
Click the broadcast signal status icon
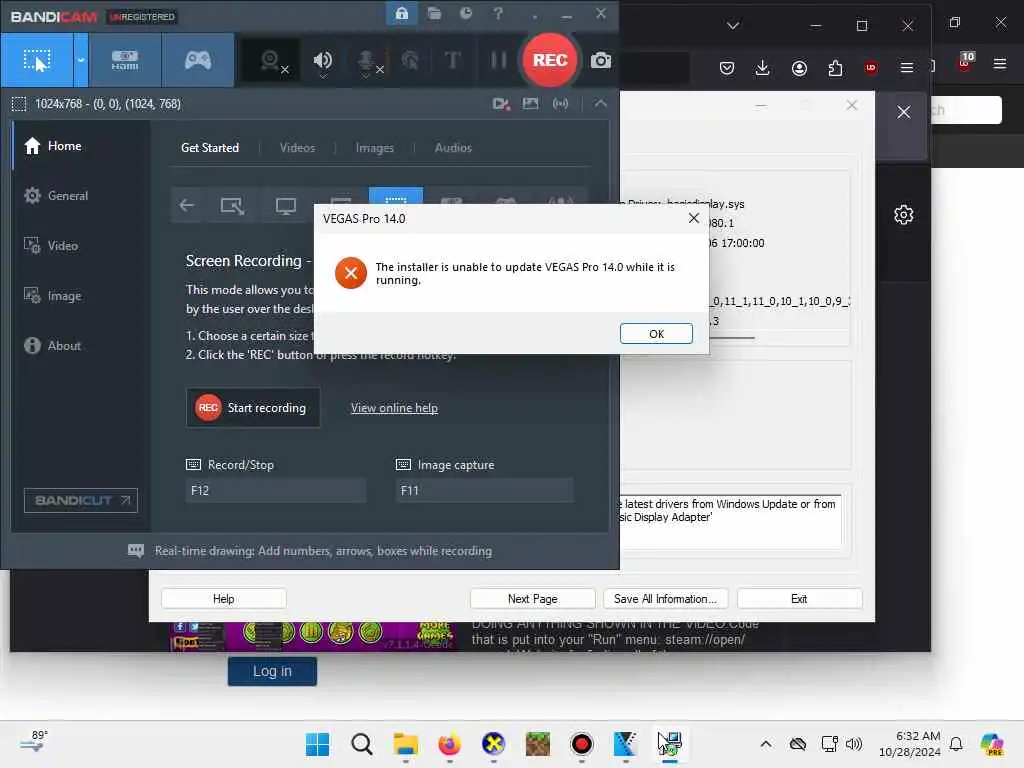tap(560, 103)
